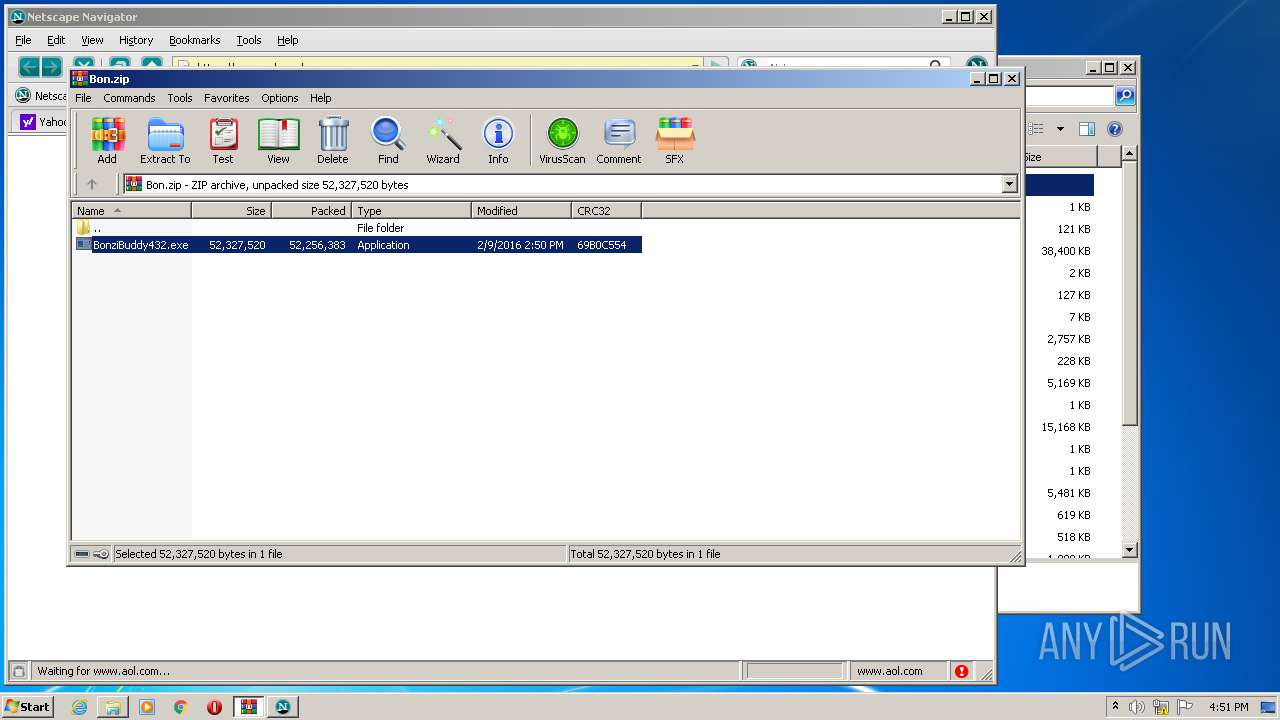Sort by the Packed column header
The height and width of the screenshot is (720, 1280).
coord(311,210)
